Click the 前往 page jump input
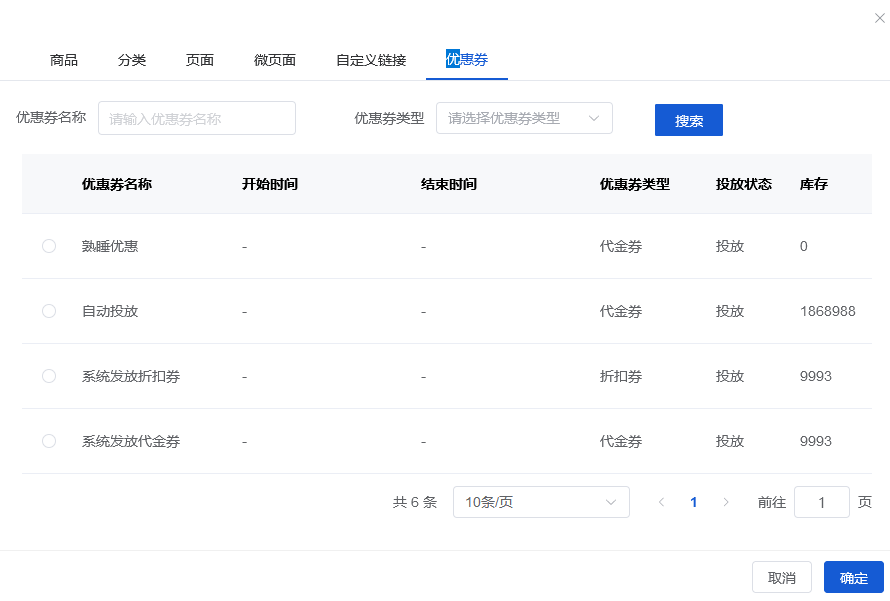This screenshot has height=601, width=890. 821,502
